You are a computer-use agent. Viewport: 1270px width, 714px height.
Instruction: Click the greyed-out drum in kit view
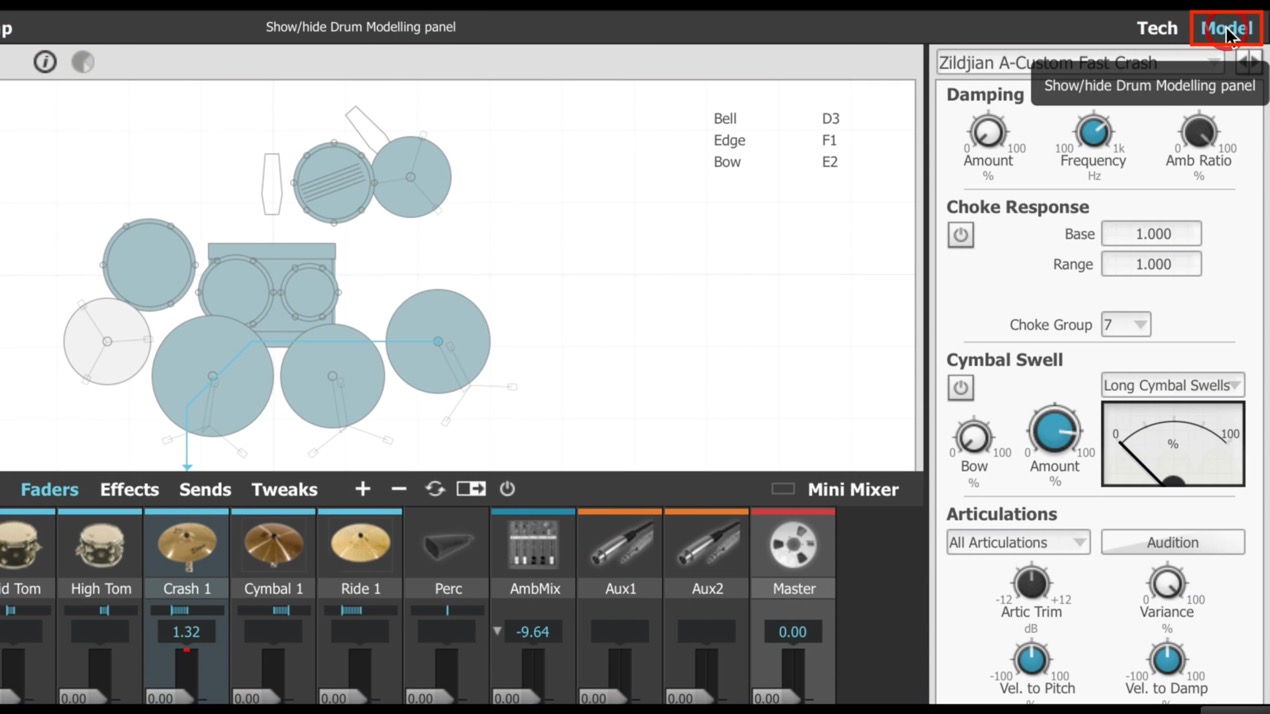107,341
